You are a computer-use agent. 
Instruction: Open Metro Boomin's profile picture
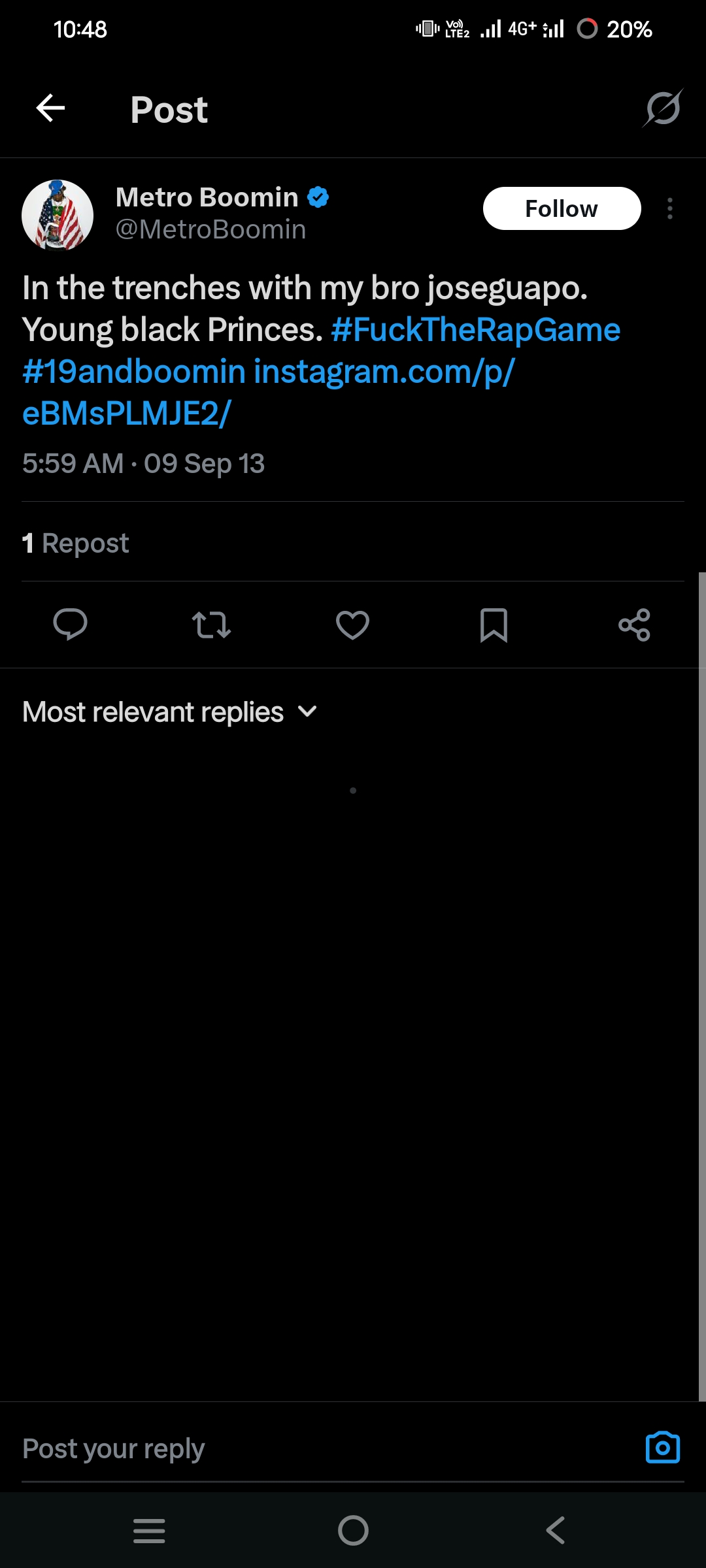(58, 215)
